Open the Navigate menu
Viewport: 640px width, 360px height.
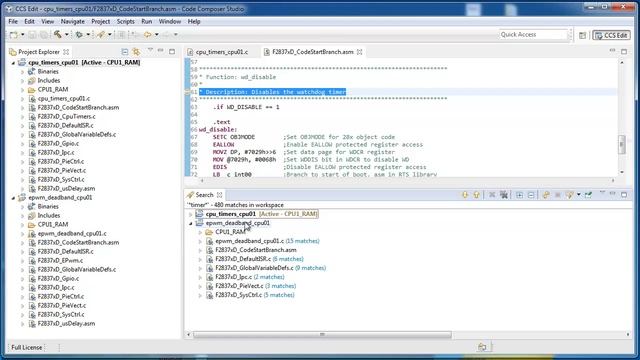[73, 21]
